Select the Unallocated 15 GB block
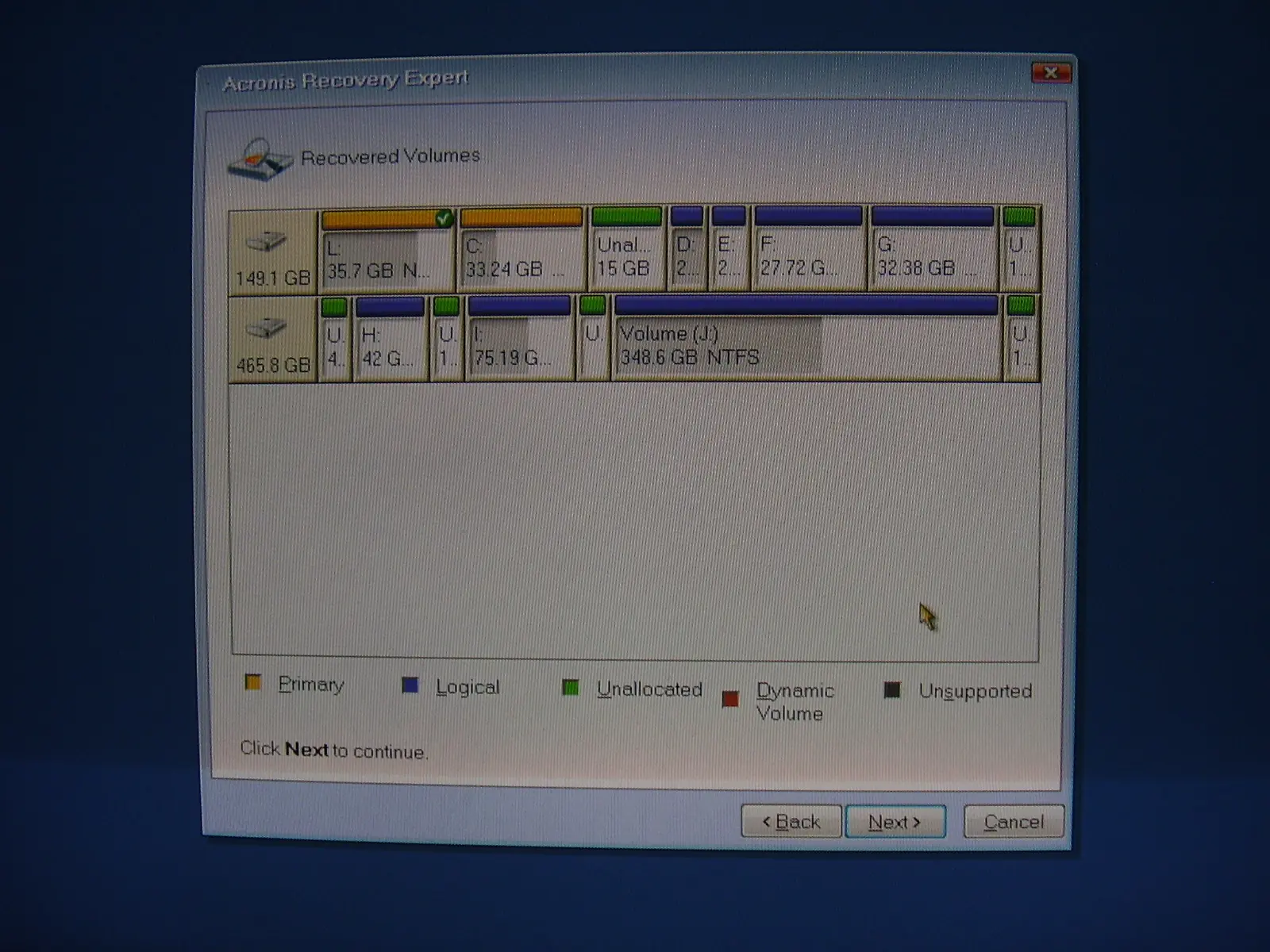 [x=626, y=248]
